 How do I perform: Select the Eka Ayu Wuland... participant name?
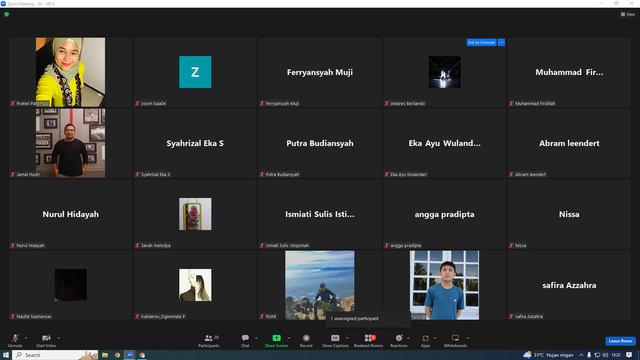pyautogui.click(x=444, y=143)
